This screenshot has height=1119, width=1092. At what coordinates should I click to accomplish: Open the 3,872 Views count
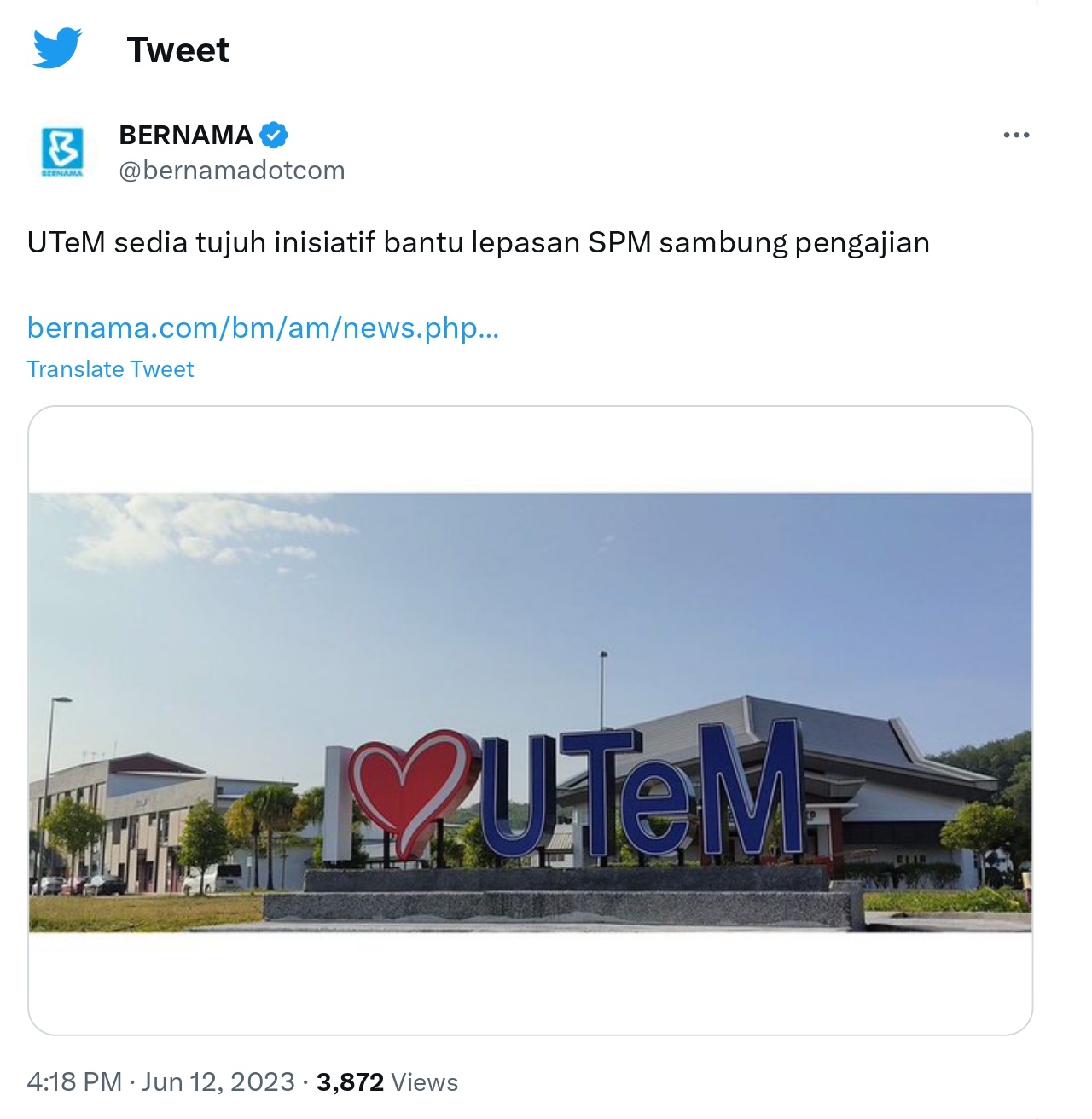pos(387,1082)
